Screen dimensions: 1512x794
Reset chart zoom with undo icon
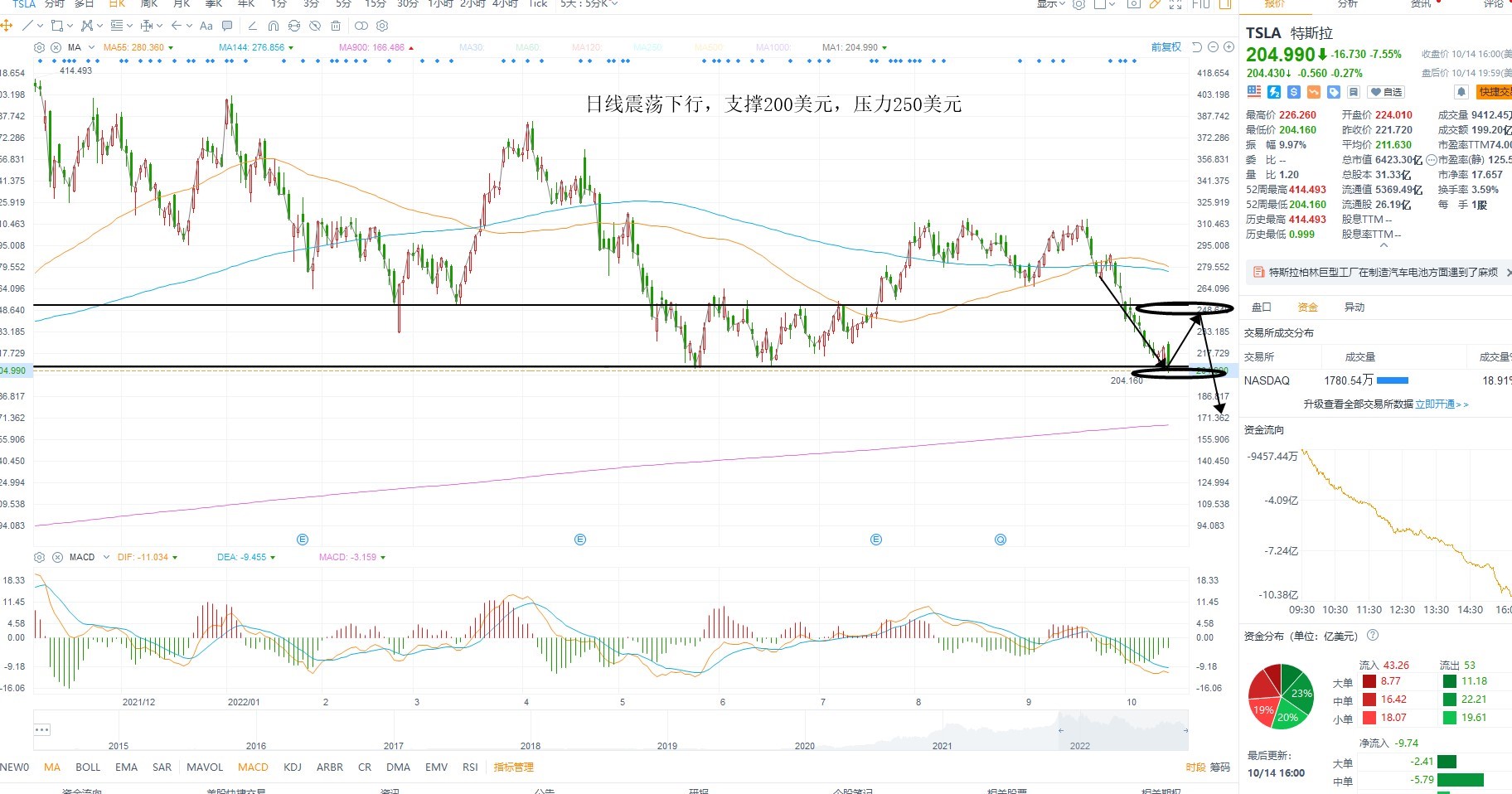coord(1197,47)
